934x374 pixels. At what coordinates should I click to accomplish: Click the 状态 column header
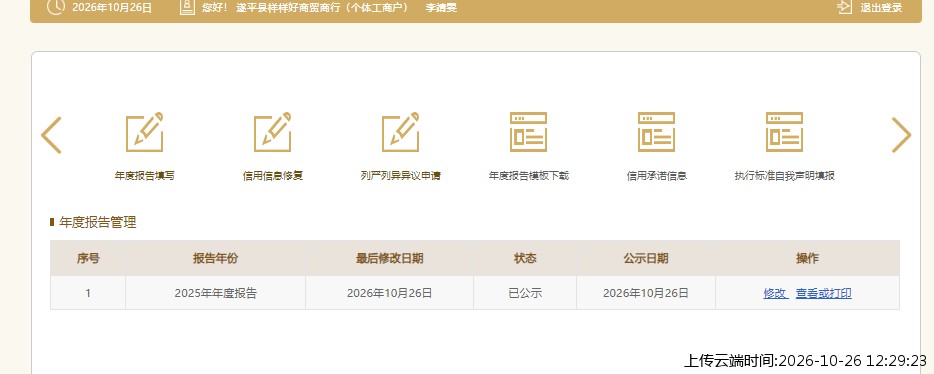tap(525, 258)
